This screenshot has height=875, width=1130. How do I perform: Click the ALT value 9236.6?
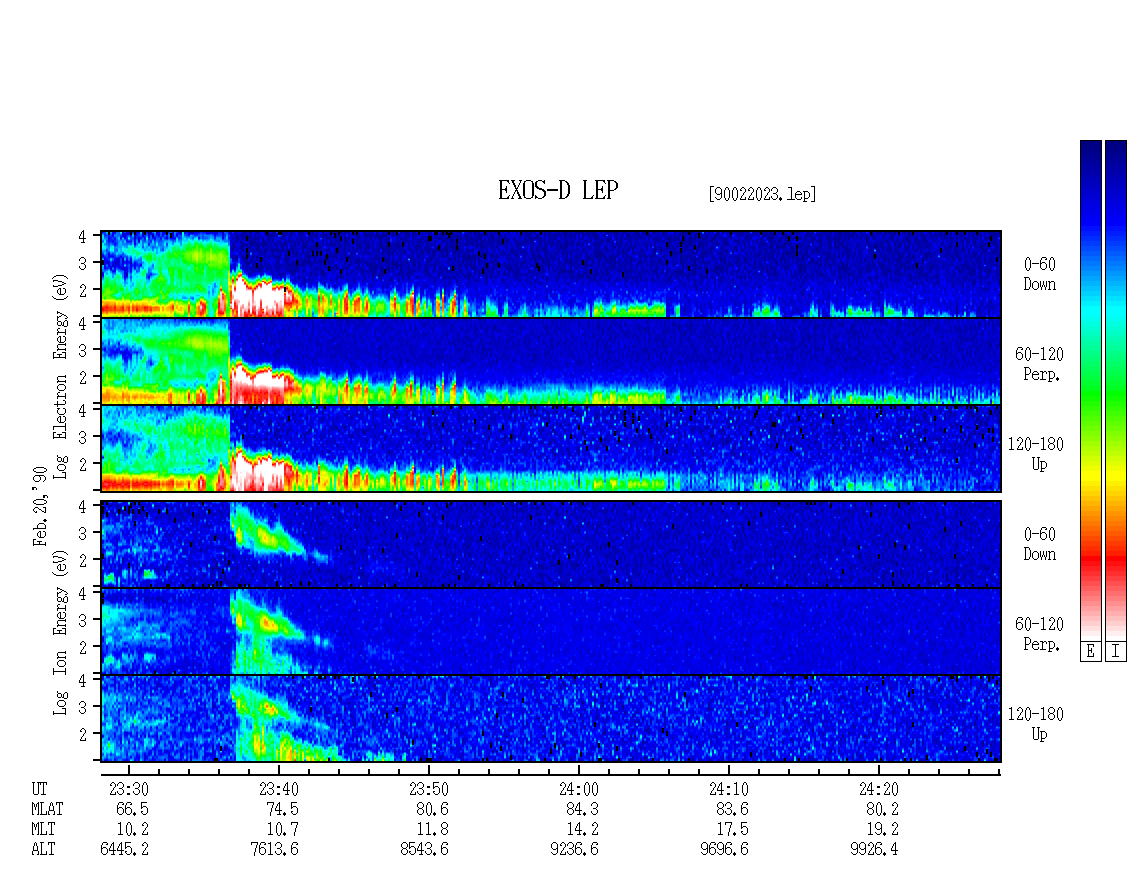click(574, 850)
